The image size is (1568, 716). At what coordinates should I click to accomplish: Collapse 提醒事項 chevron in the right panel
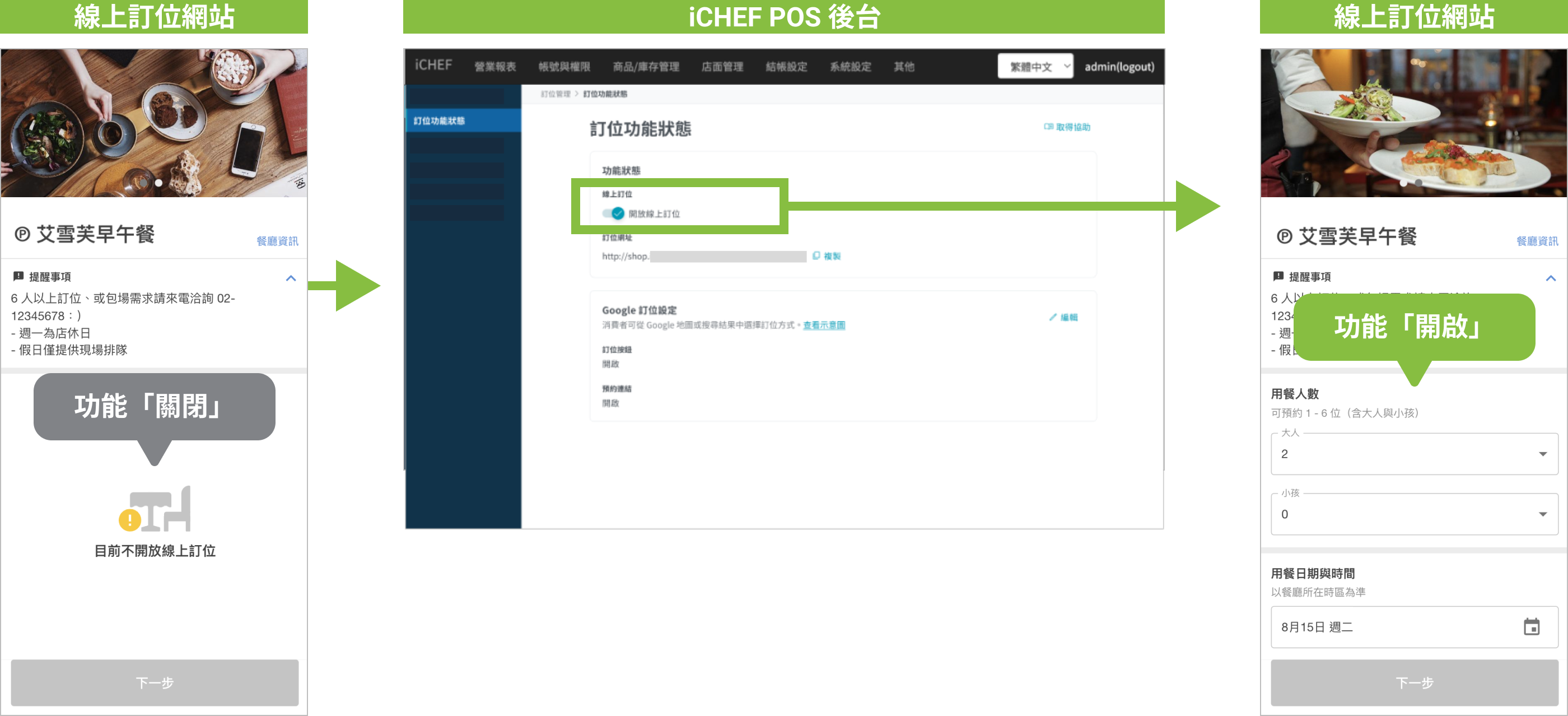1550,278
